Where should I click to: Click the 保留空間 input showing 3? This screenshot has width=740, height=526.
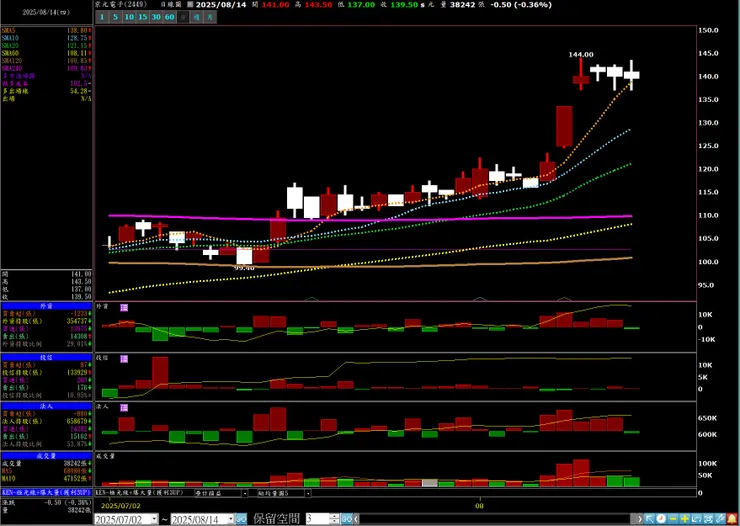tap(317, 519)
